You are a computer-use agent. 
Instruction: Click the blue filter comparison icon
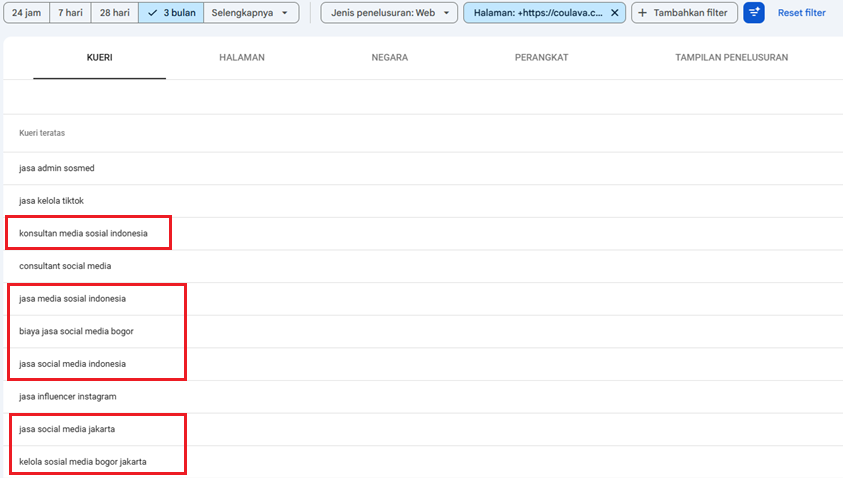(x=754, y=12)
